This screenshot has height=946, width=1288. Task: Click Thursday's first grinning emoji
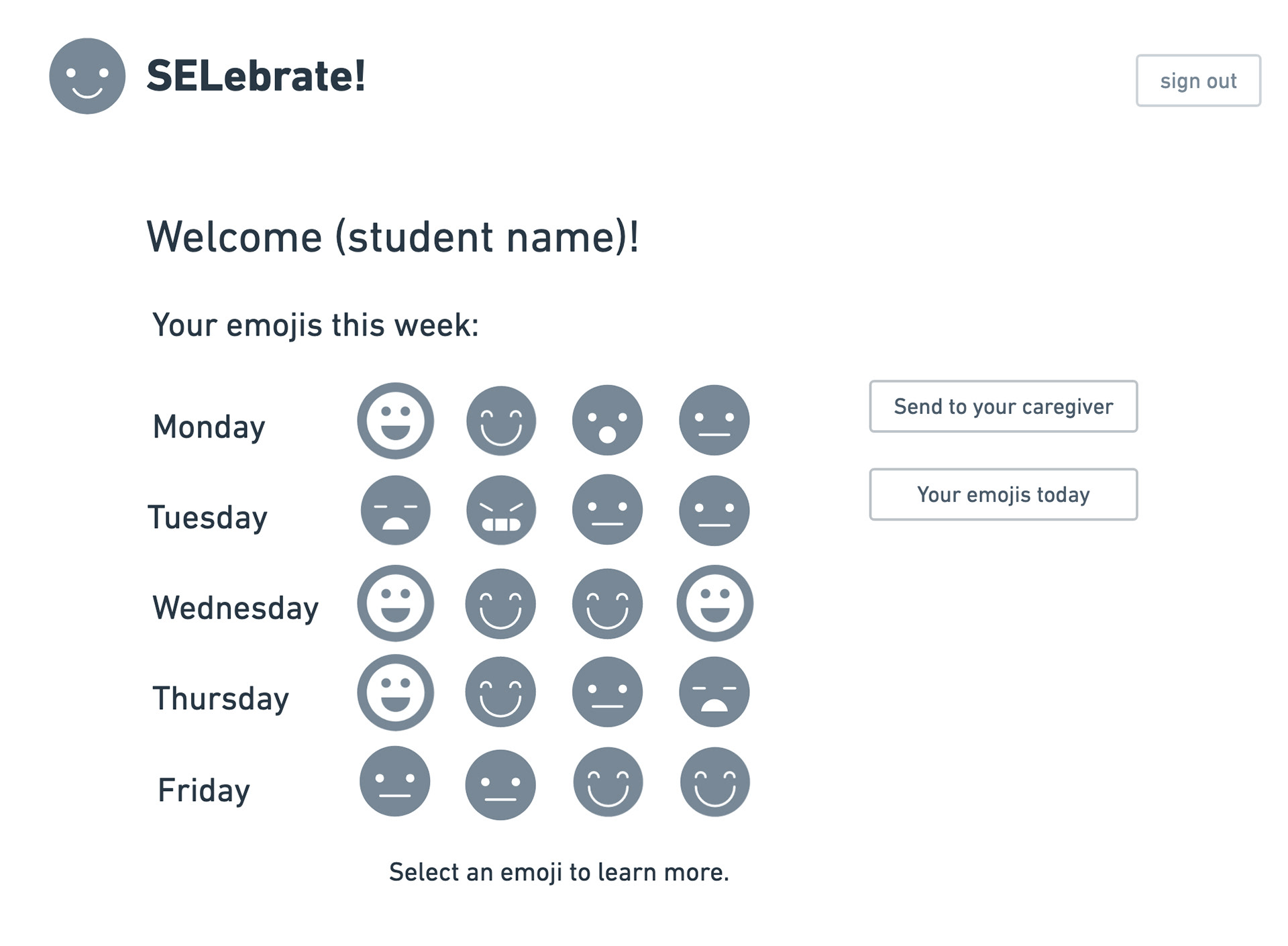coord(395,692)
